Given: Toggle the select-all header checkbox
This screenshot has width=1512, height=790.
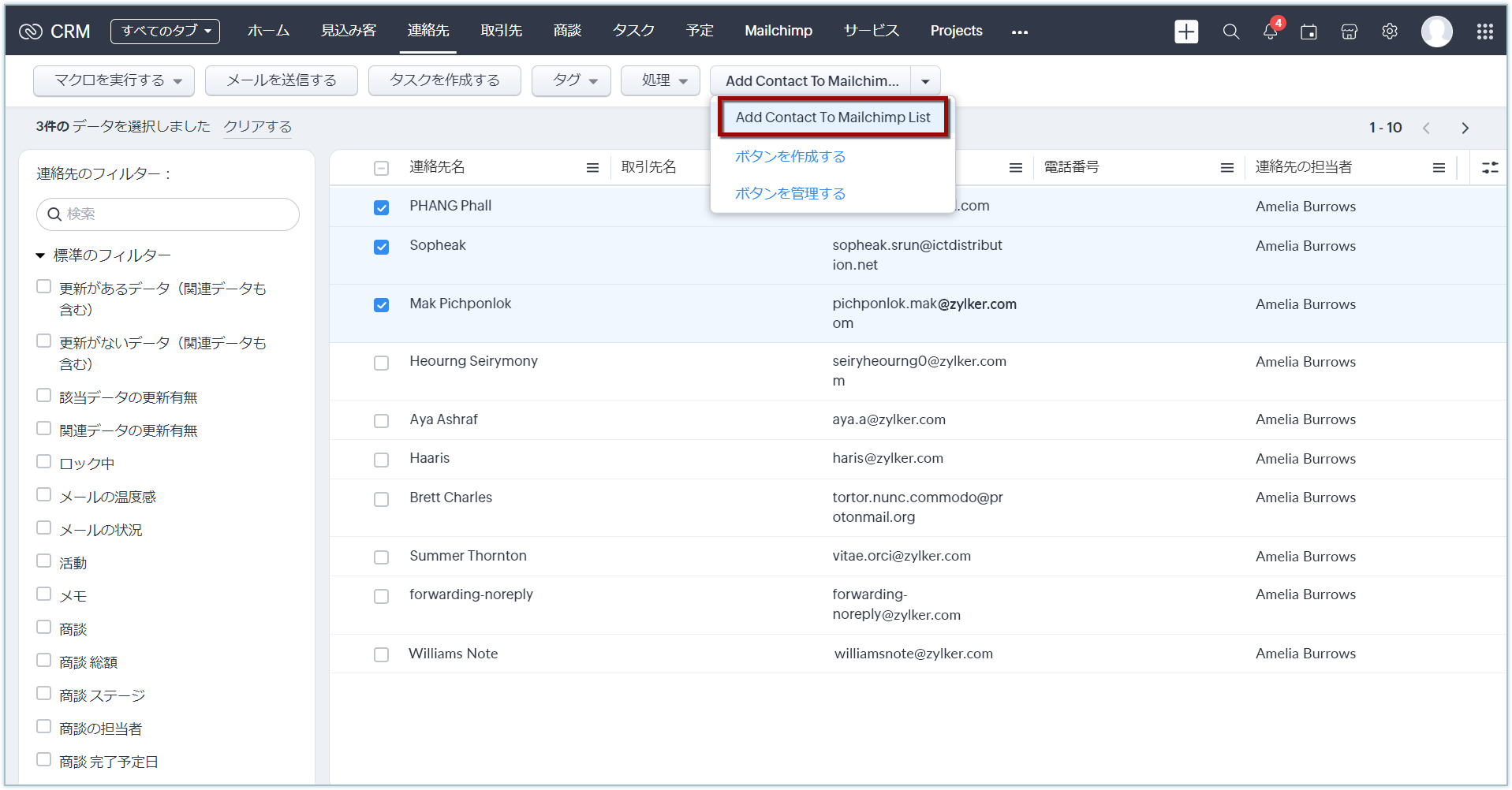Looking at the screenshot, I should point(381,168).
